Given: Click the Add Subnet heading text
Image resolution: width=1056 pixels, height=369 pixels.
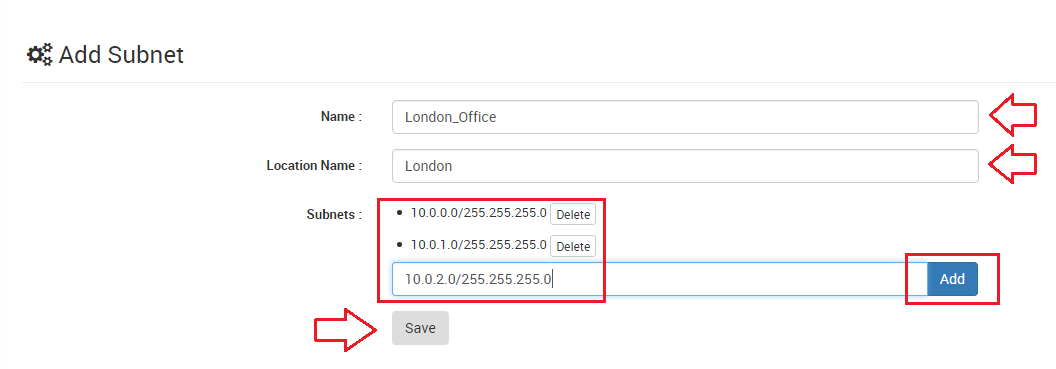Looking at the screenshot, I should (121, 55).
